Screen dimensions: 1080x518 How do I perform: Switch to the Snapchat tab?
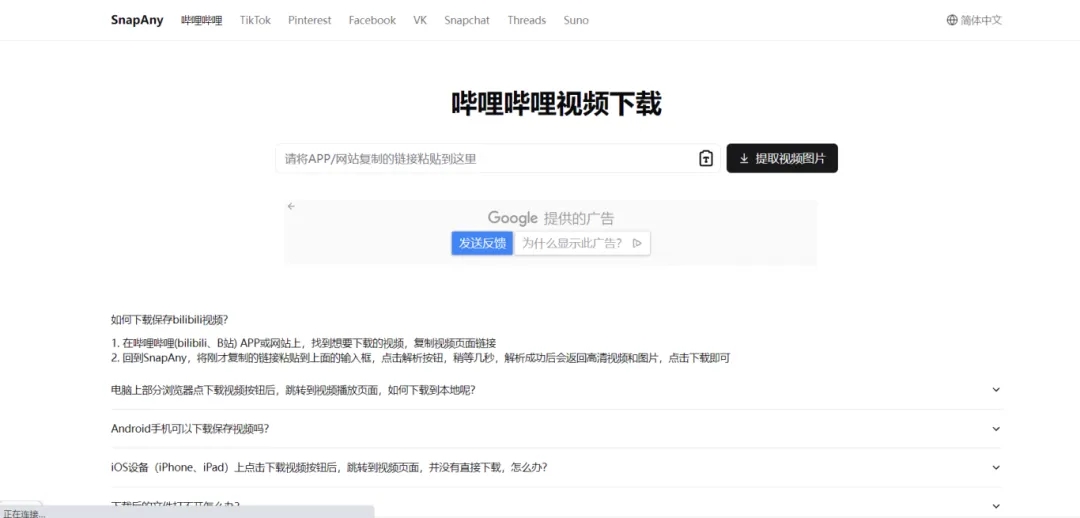coord(467,20)
